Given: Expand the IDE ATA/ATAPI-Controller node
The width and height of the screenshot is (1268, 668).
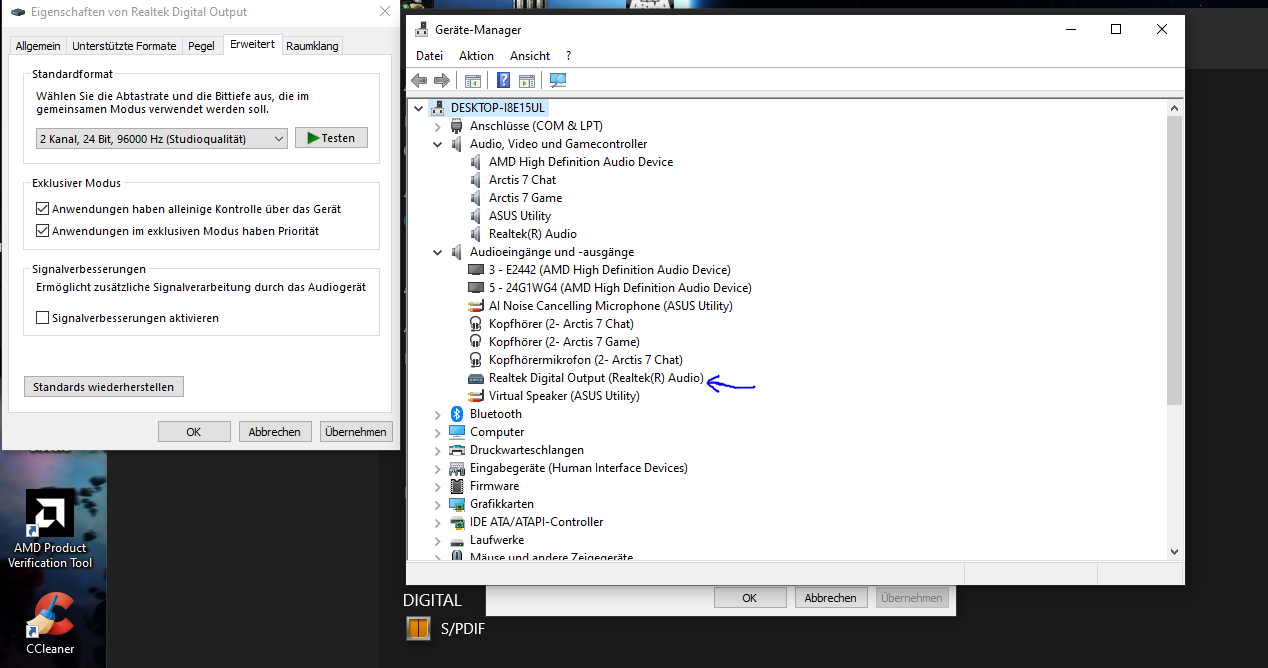Looking at the screenshot, I should point(438,522).
